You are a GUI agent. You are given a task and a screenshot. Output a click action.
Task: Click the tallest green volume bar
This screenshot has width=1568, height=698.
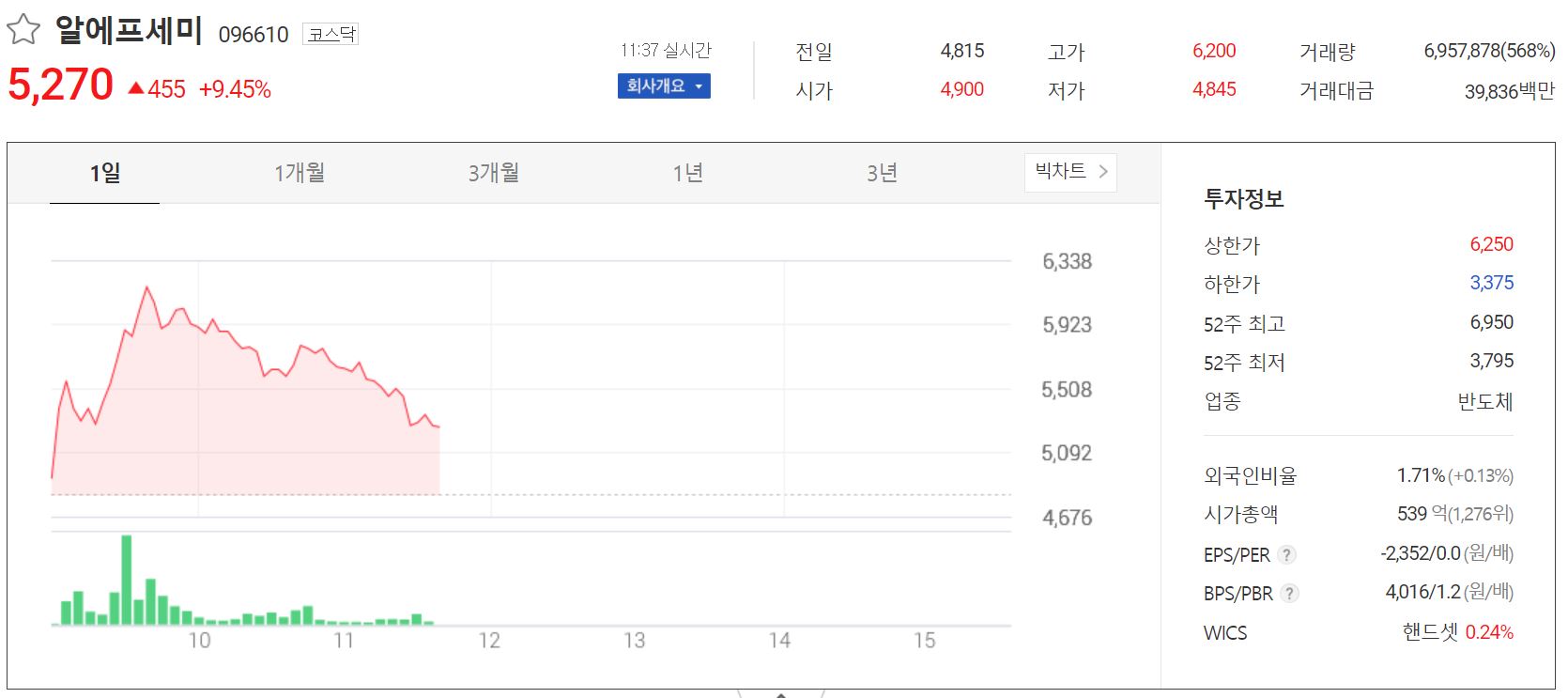(x=127, y=580)
